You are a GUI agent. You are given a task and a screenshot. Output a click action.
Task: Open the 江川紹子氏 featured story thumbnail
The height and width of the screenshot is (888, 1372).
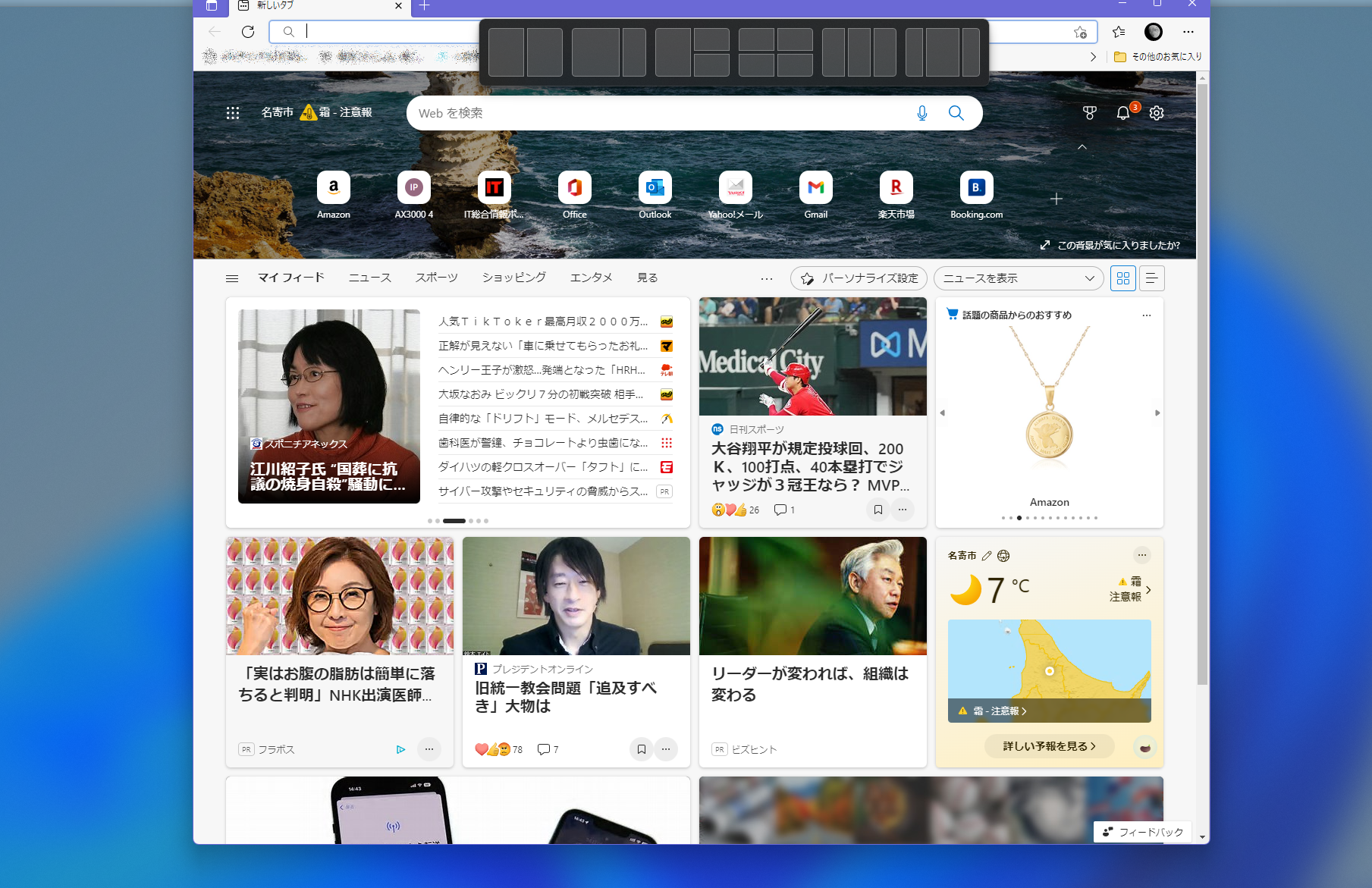329,406
